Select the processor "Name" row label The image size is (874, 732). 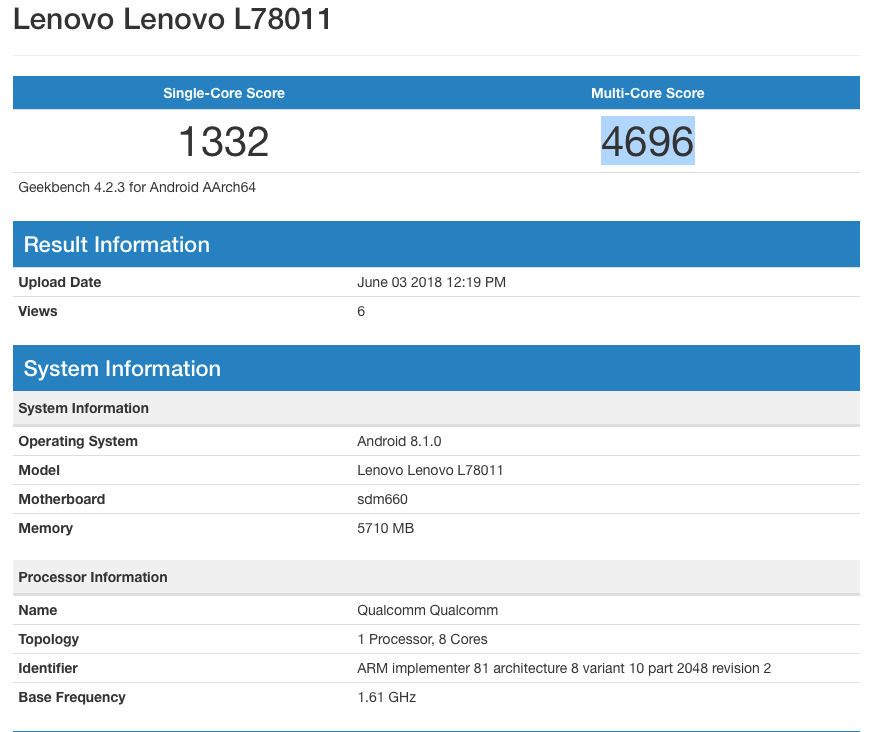click(x=38, y=610)
